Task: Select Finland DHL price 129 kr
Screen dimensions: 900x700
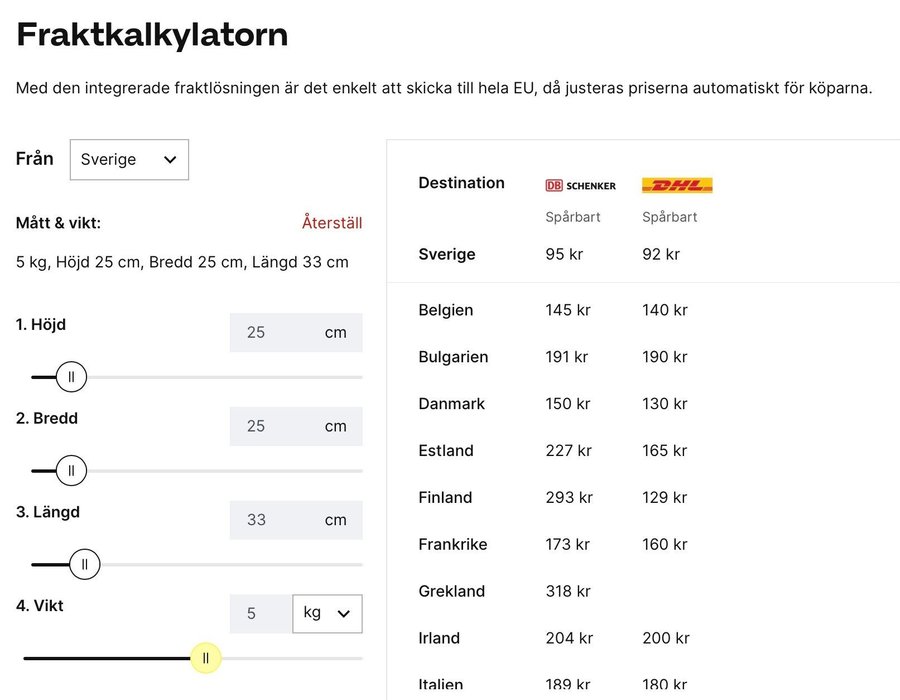Action: tap(665, 497)
